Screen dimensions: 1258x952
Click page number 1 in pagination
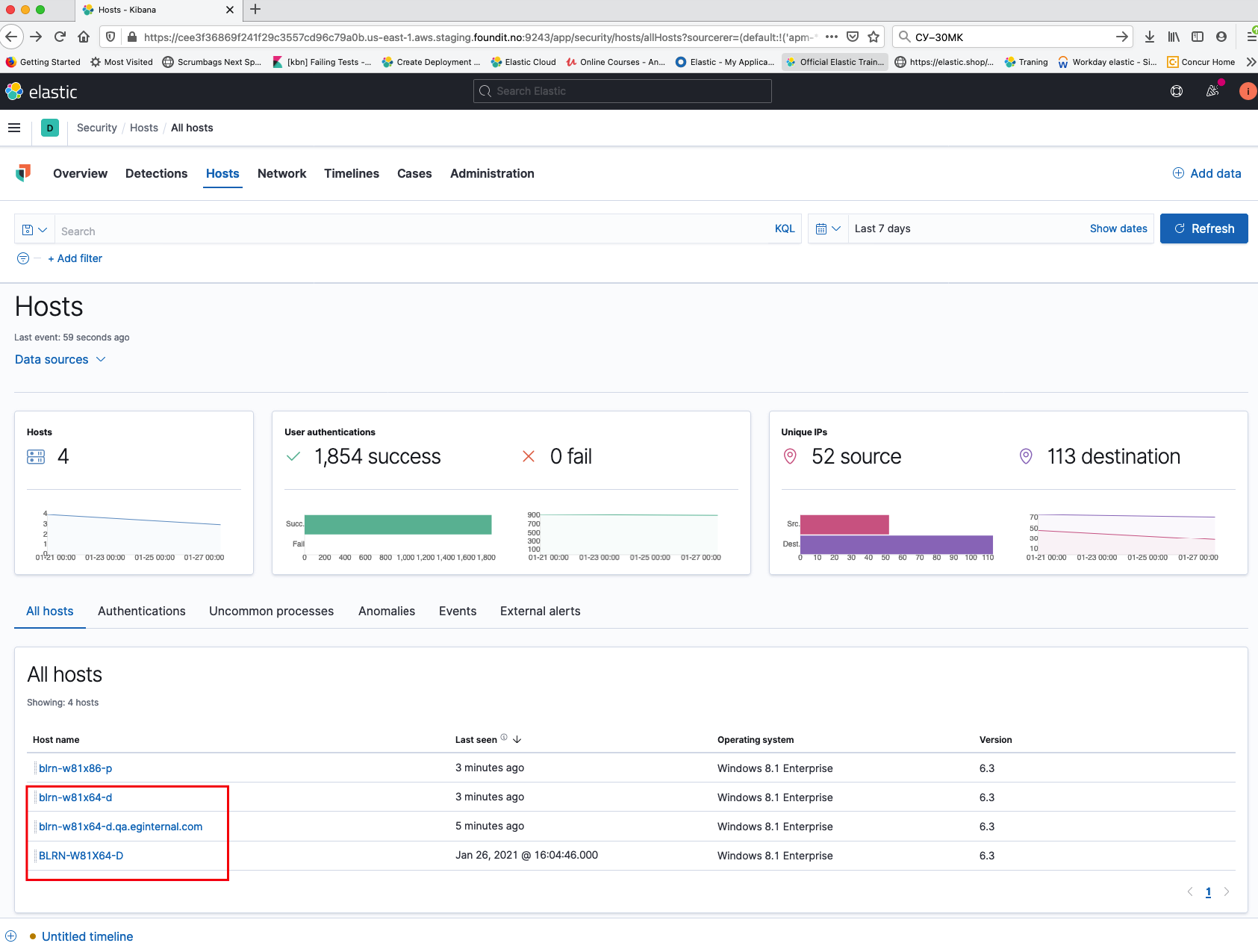[x=1208, y=892]
